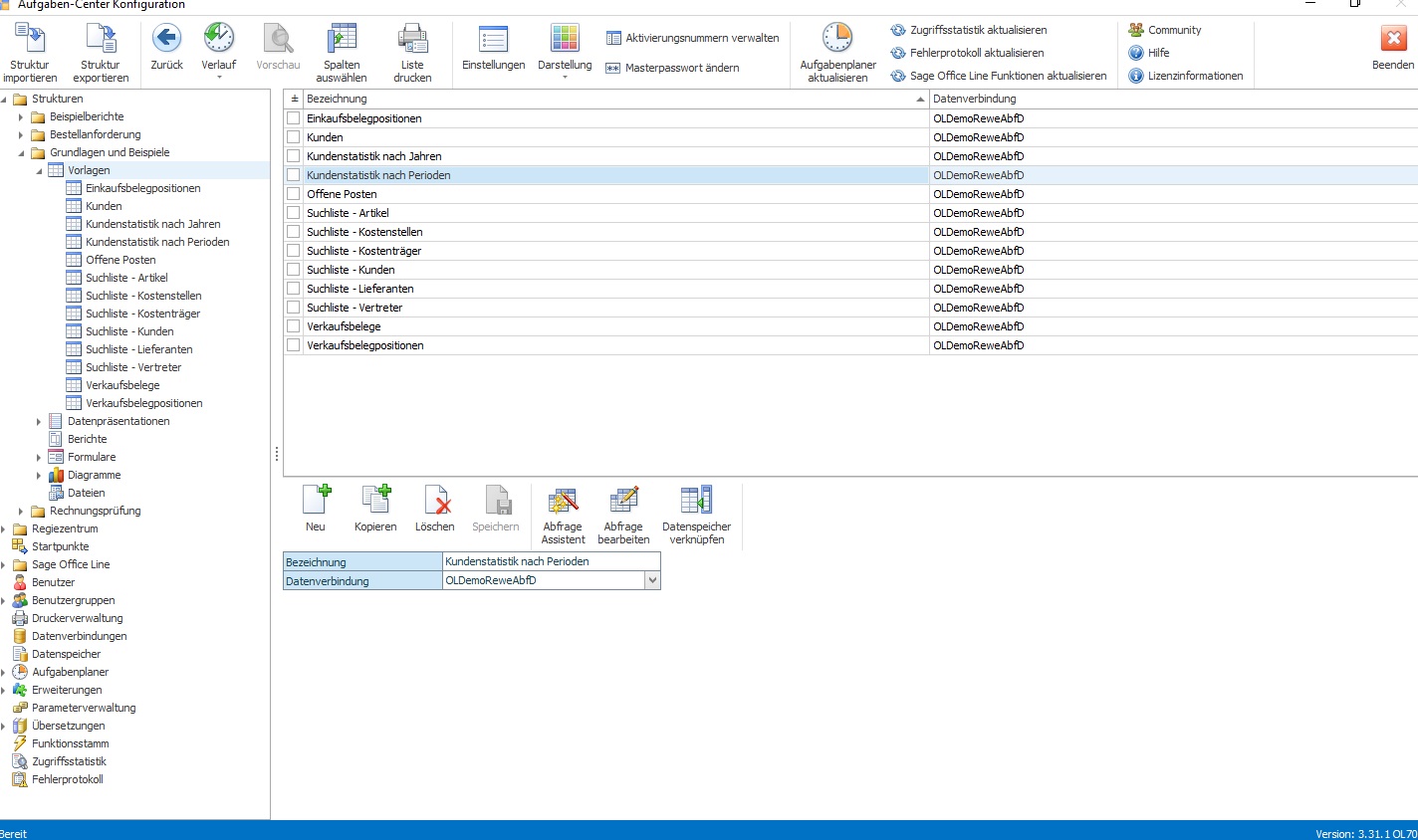Open Lizenzinformationen
1418x840 pixels.
tap(1186, 76)
